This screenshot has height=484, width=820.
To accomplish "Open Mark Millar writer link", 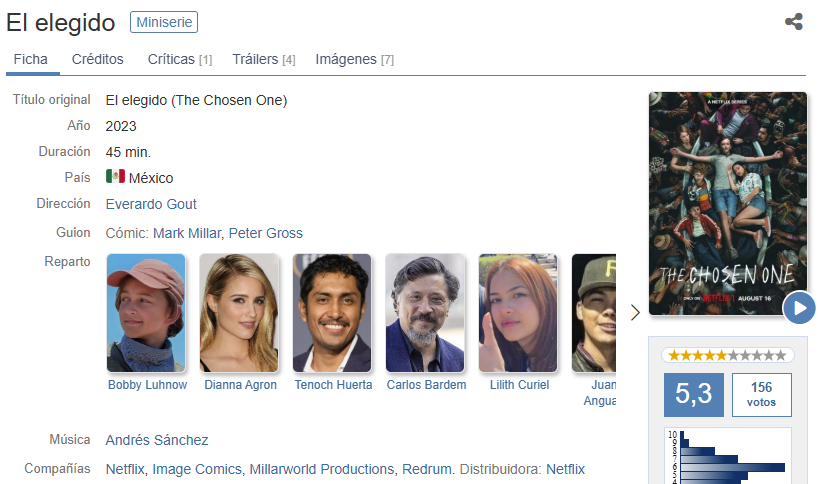I will coord(188,233).
